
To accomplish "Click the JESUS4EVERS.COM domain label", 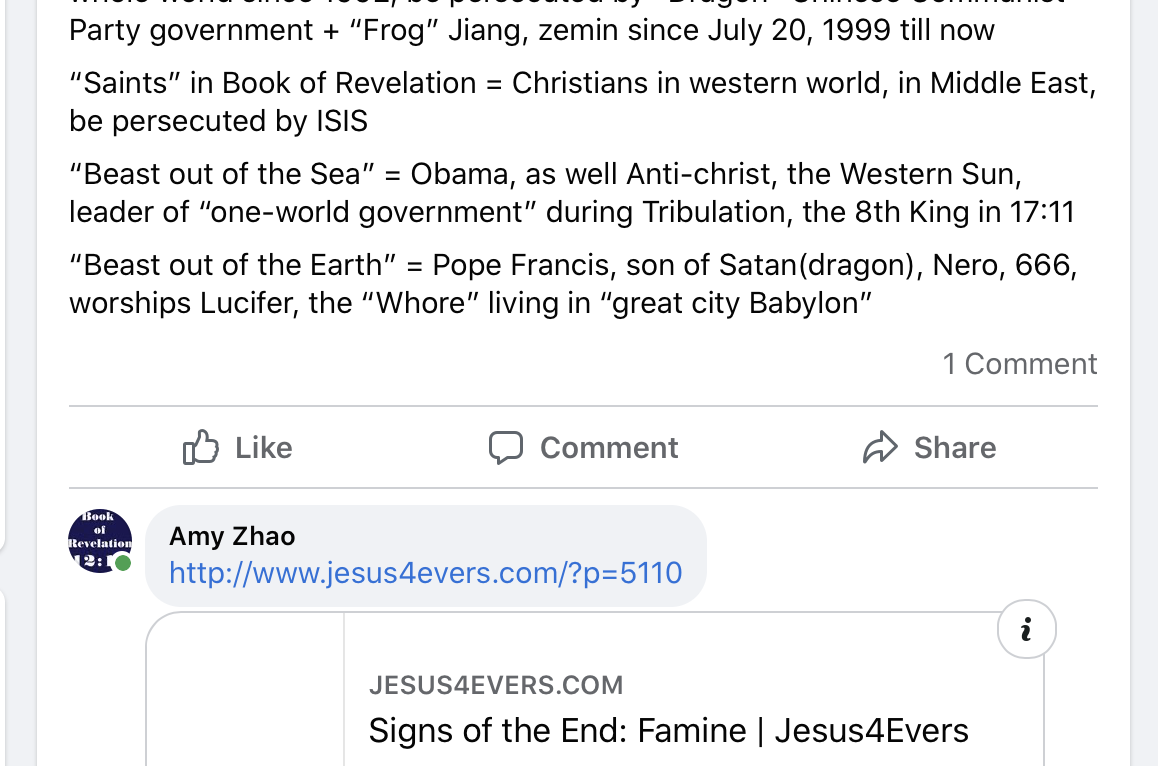I will 495,685.
